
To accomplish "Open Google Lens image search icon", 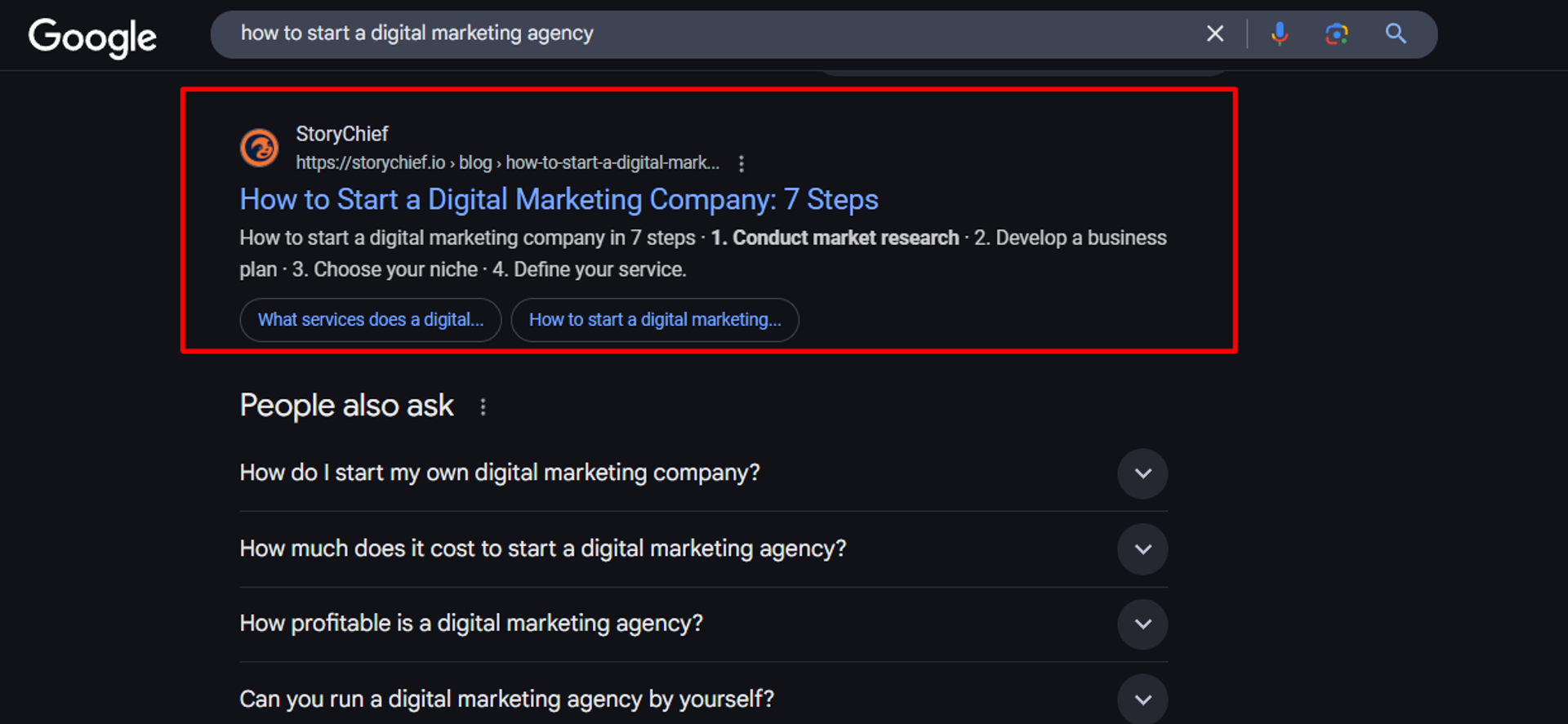I will coord(1337,33).
